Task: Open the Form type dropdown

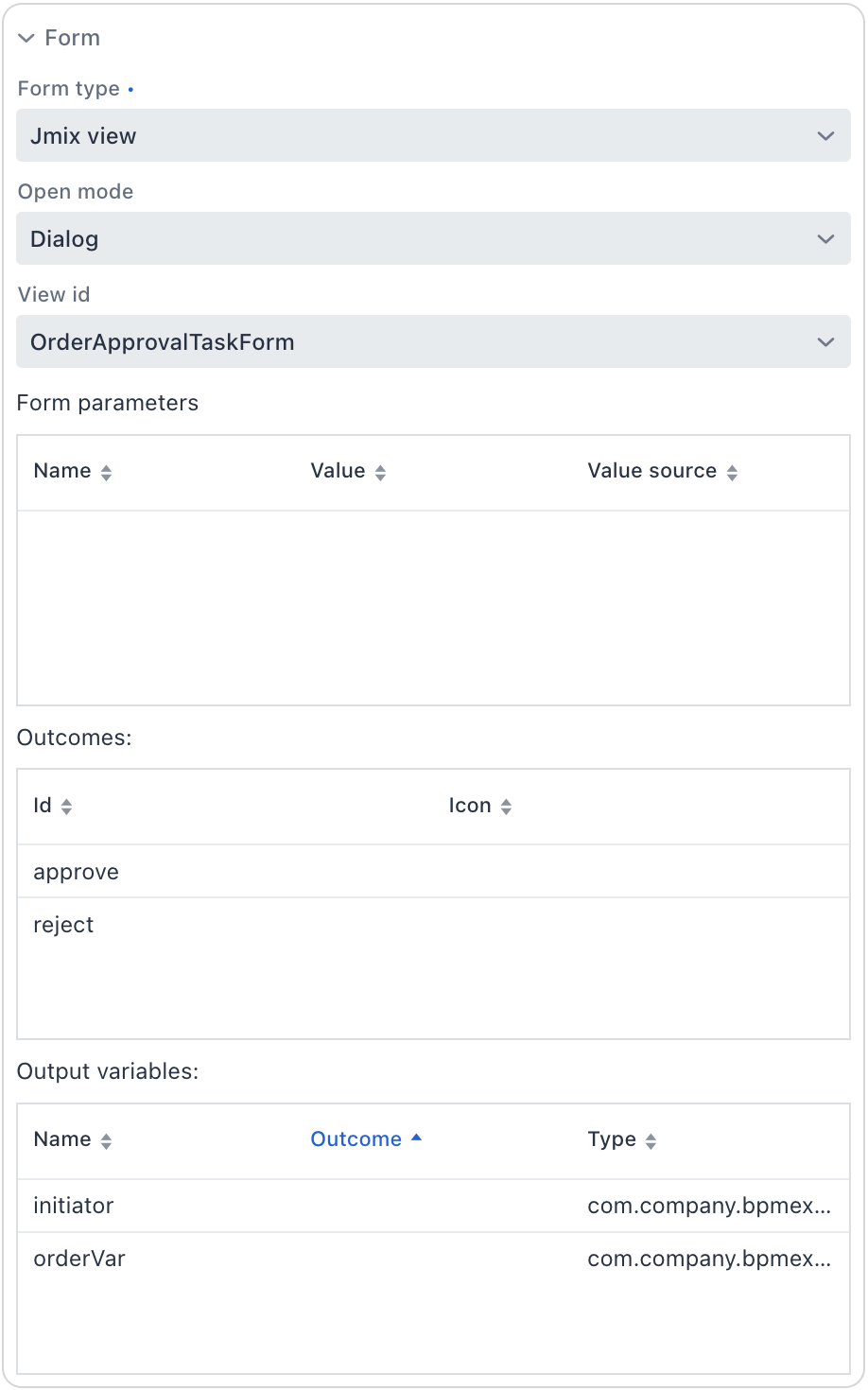Action: tap(825, 136)
